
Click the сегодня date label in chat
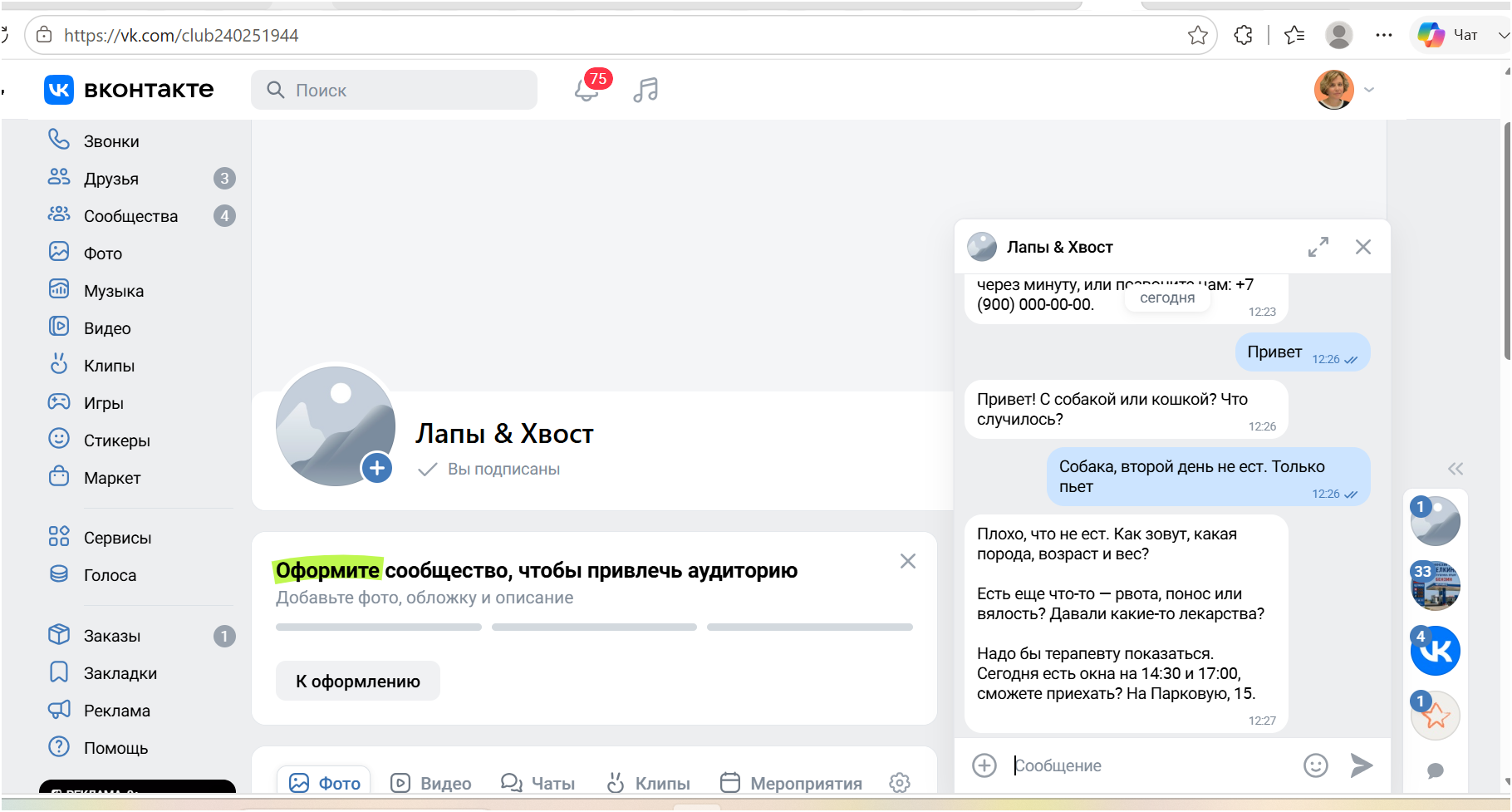coord(1167,298)
